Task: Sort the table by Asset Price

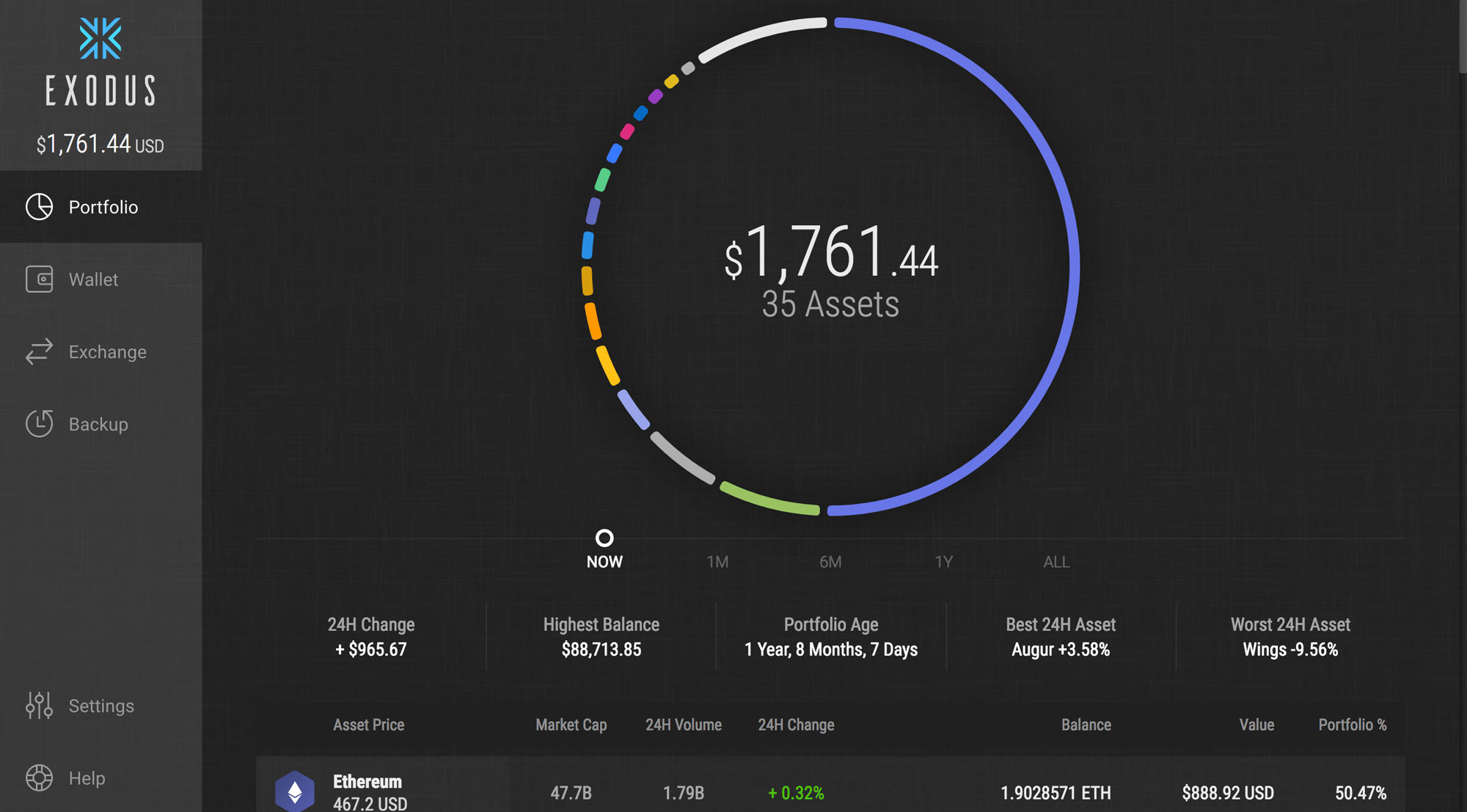Action: click(368, 725)
